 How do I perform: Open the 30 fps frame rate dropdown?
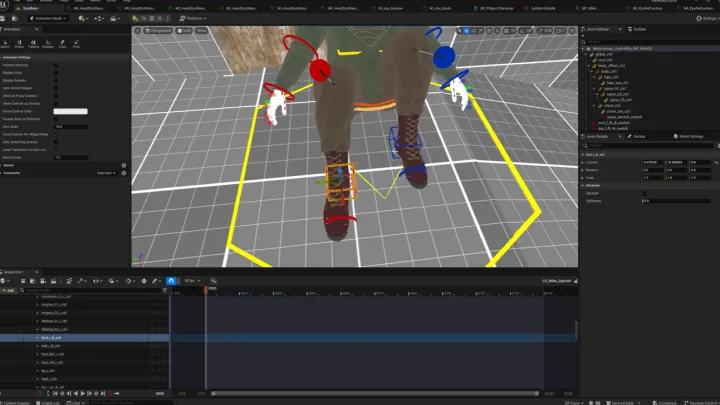click(192, 281)
